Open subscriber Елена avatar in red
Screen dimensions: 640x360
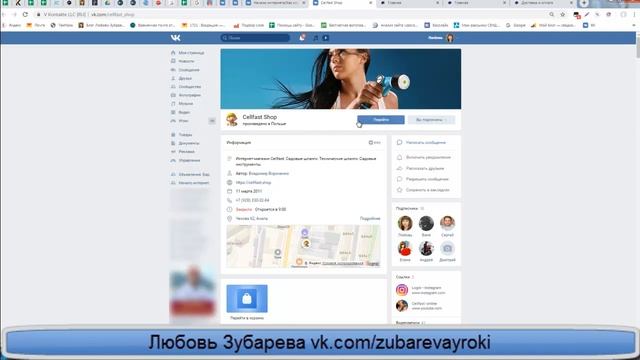(x=405, y=248)
